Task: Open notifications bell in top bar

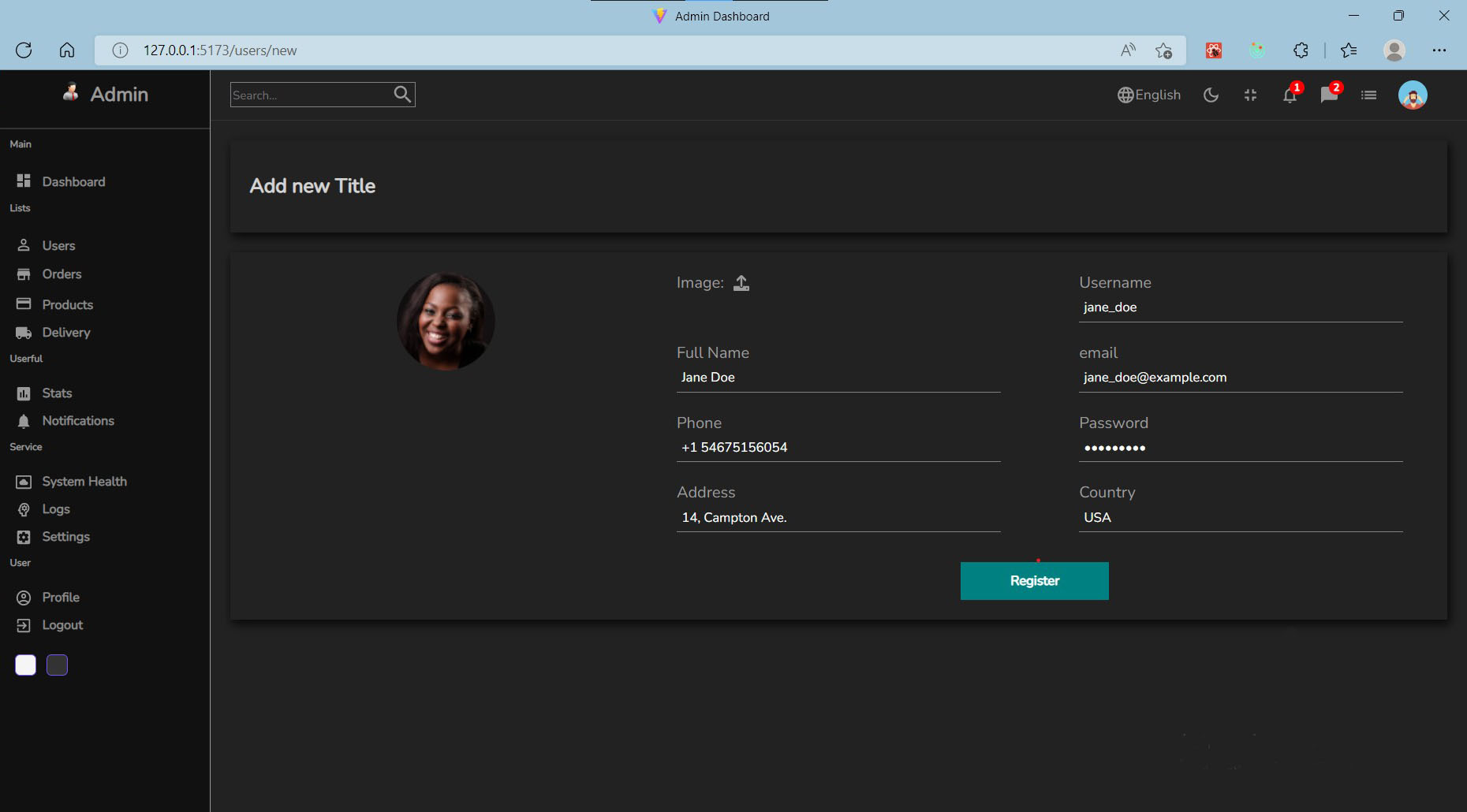Action: coord(1290,95)
